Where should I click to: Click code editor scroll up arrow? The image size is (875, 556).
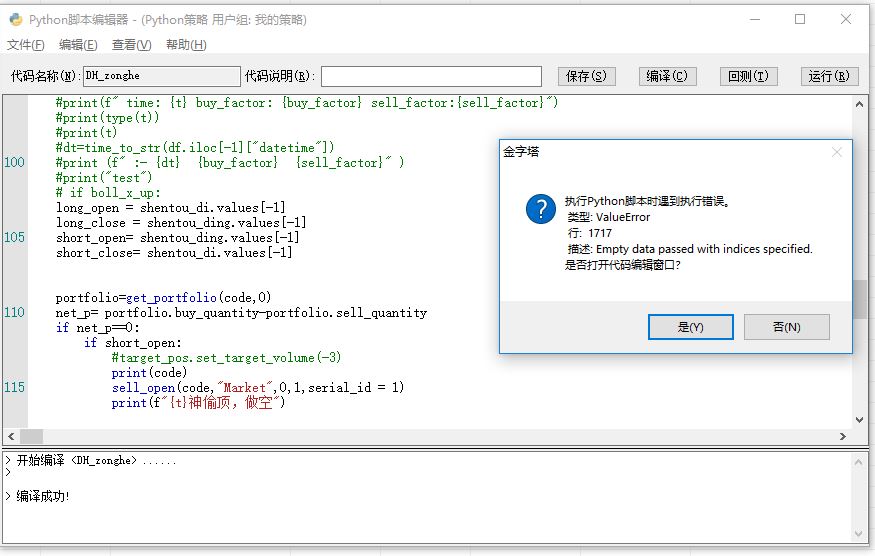[859, 104]
